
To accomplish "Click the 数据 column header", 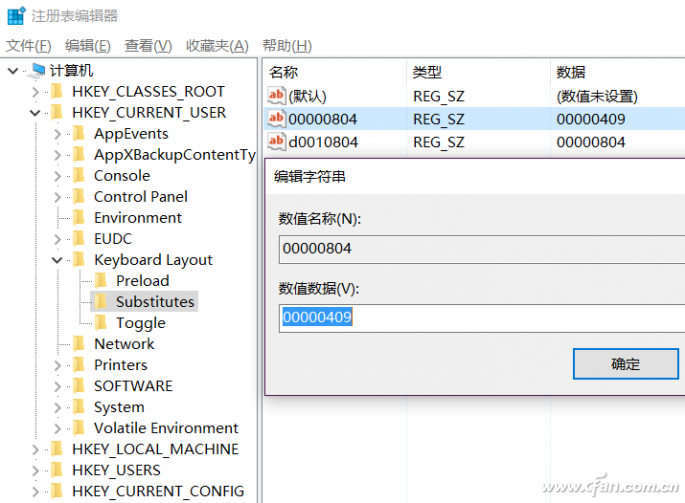I will tap(618, 72).
